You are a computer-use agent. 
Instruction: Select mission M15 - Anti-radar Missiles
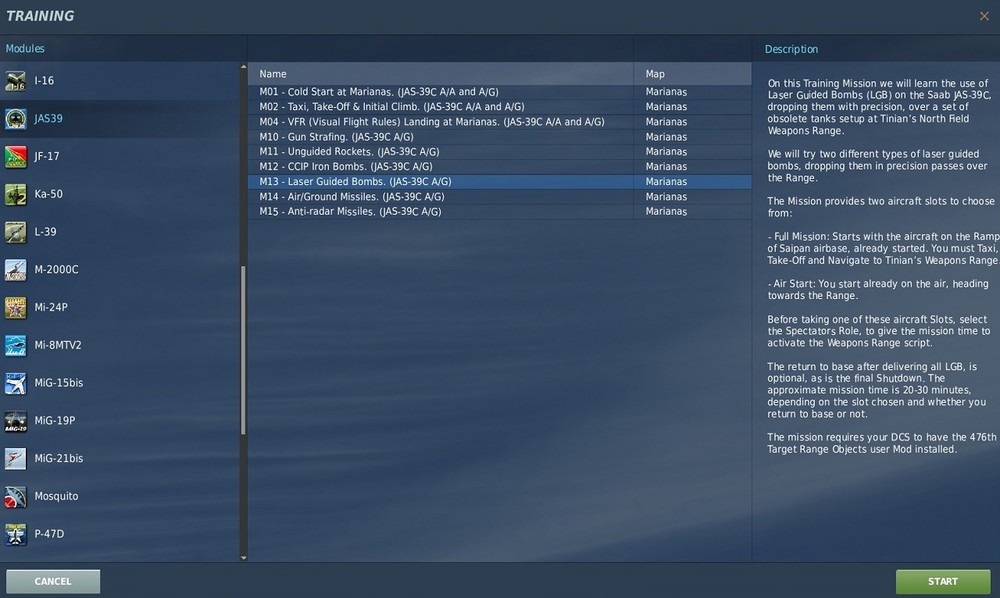pos(499,212)
